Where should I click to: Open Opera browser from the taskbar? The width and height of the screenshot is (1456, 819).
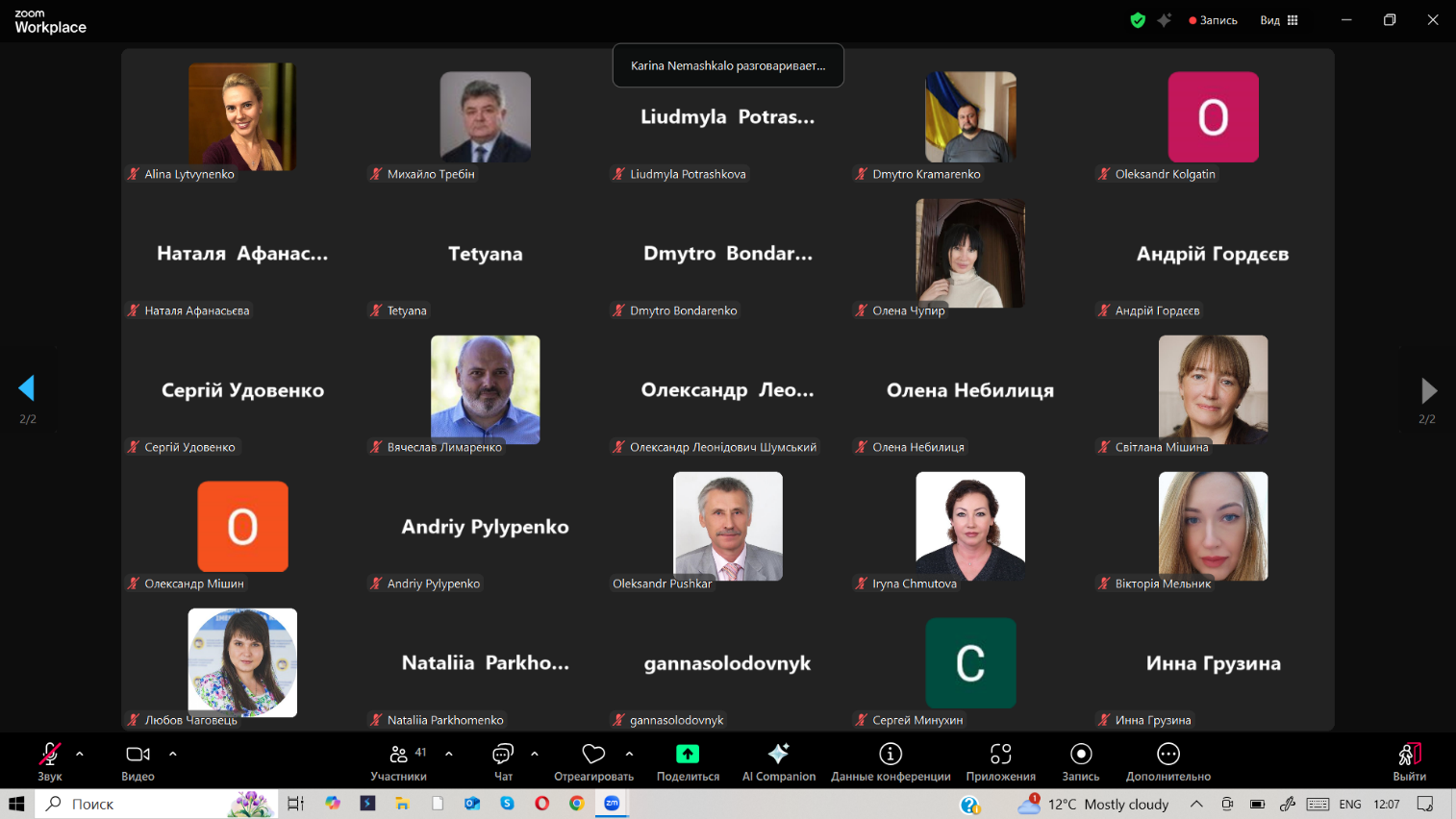point(542,804)
